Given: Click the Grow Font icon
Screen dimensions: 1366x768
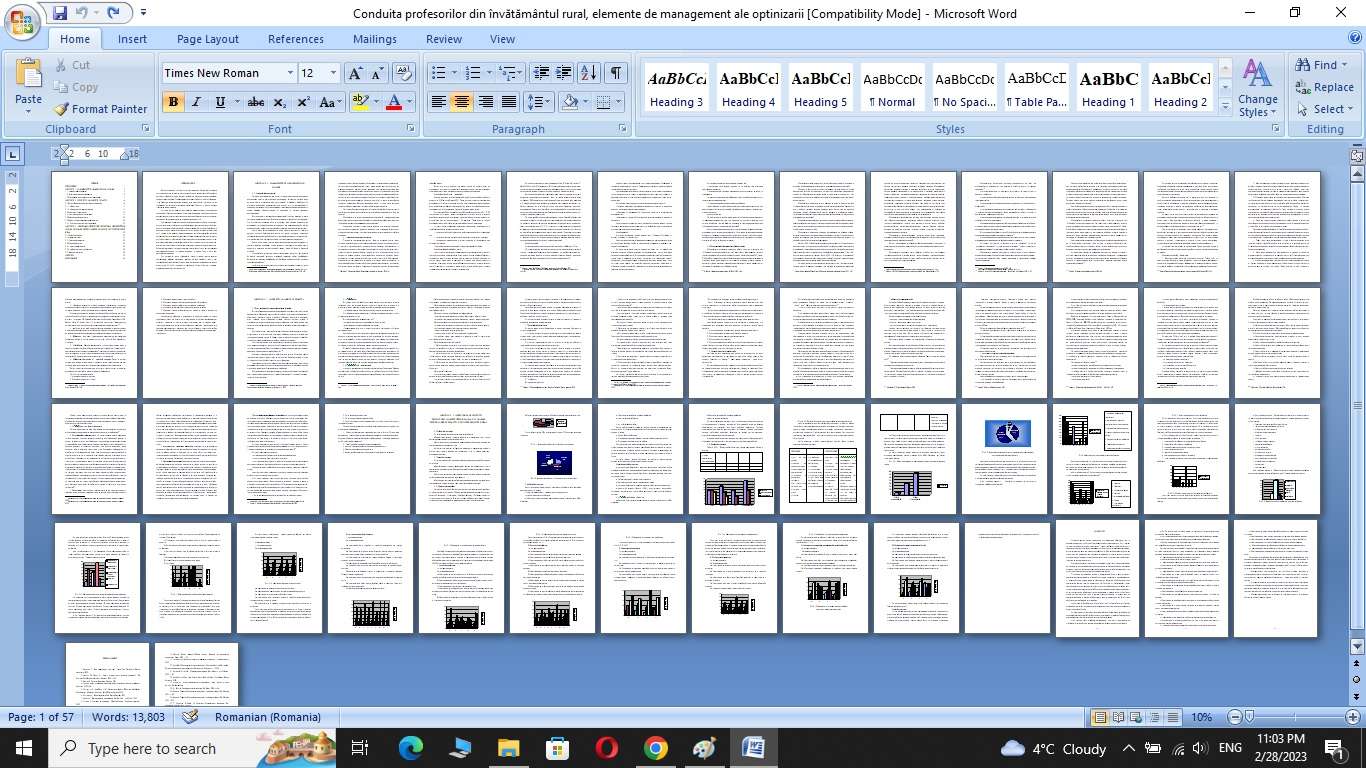Looking at the screenshot, I should 355,73.
